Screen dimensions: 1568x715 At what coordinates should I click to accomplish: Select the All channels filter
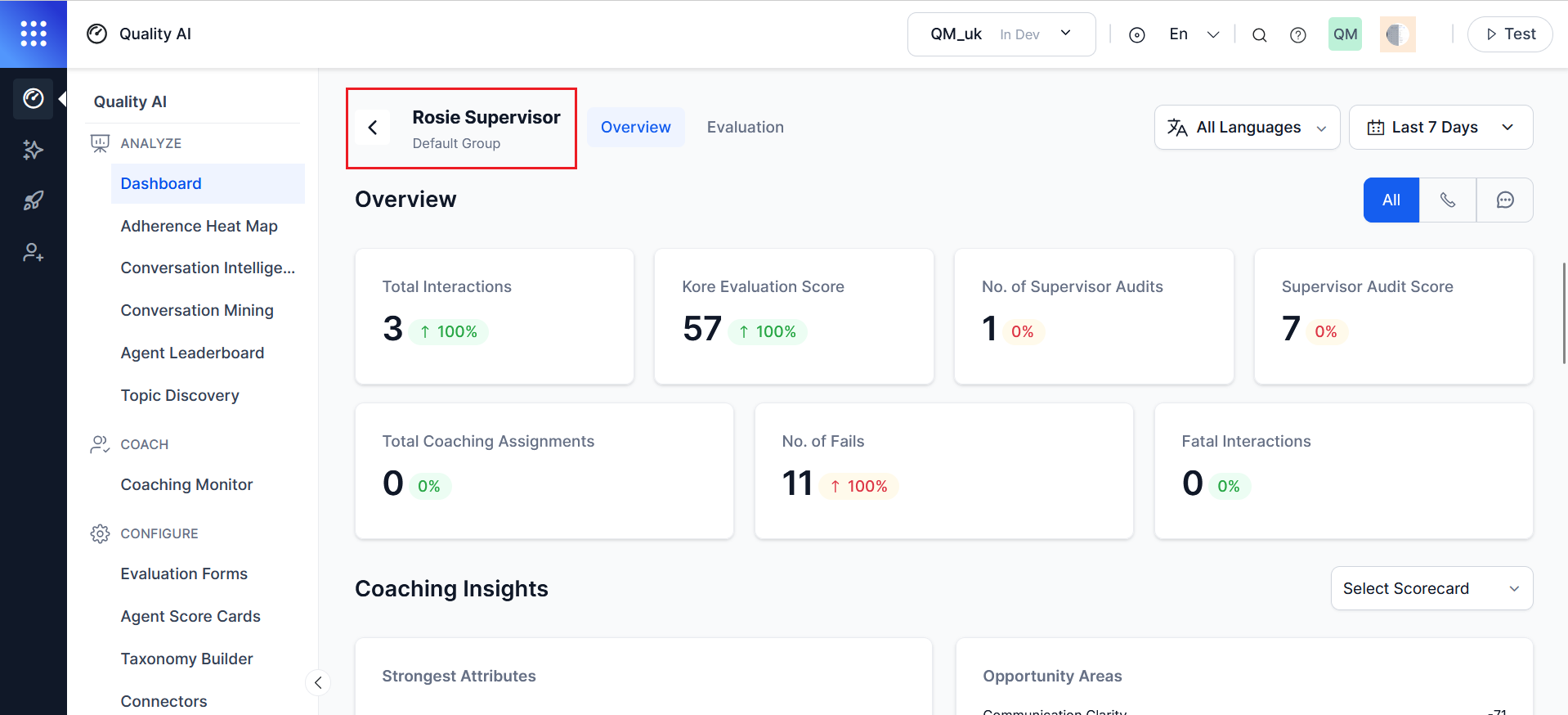(1391, 200)
